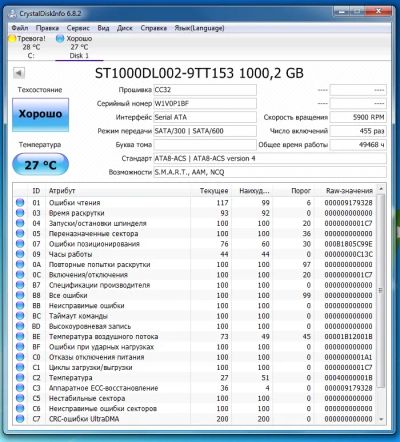400x442 pixels.
Task: Click blue status dot for Часы работы
Action: [x=20, y=254]
